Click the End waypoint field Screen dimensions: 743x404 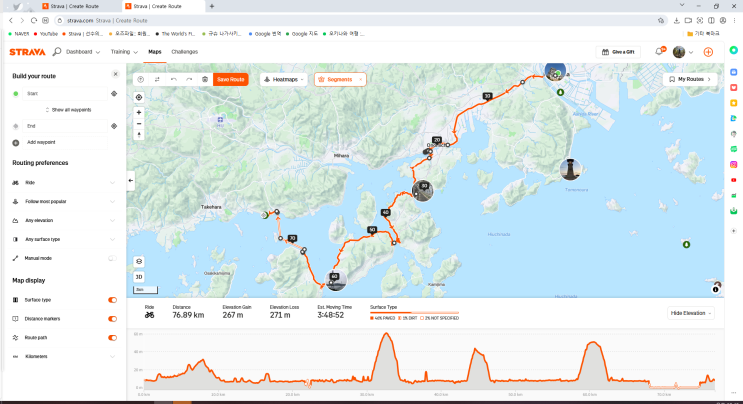[65, 126]
